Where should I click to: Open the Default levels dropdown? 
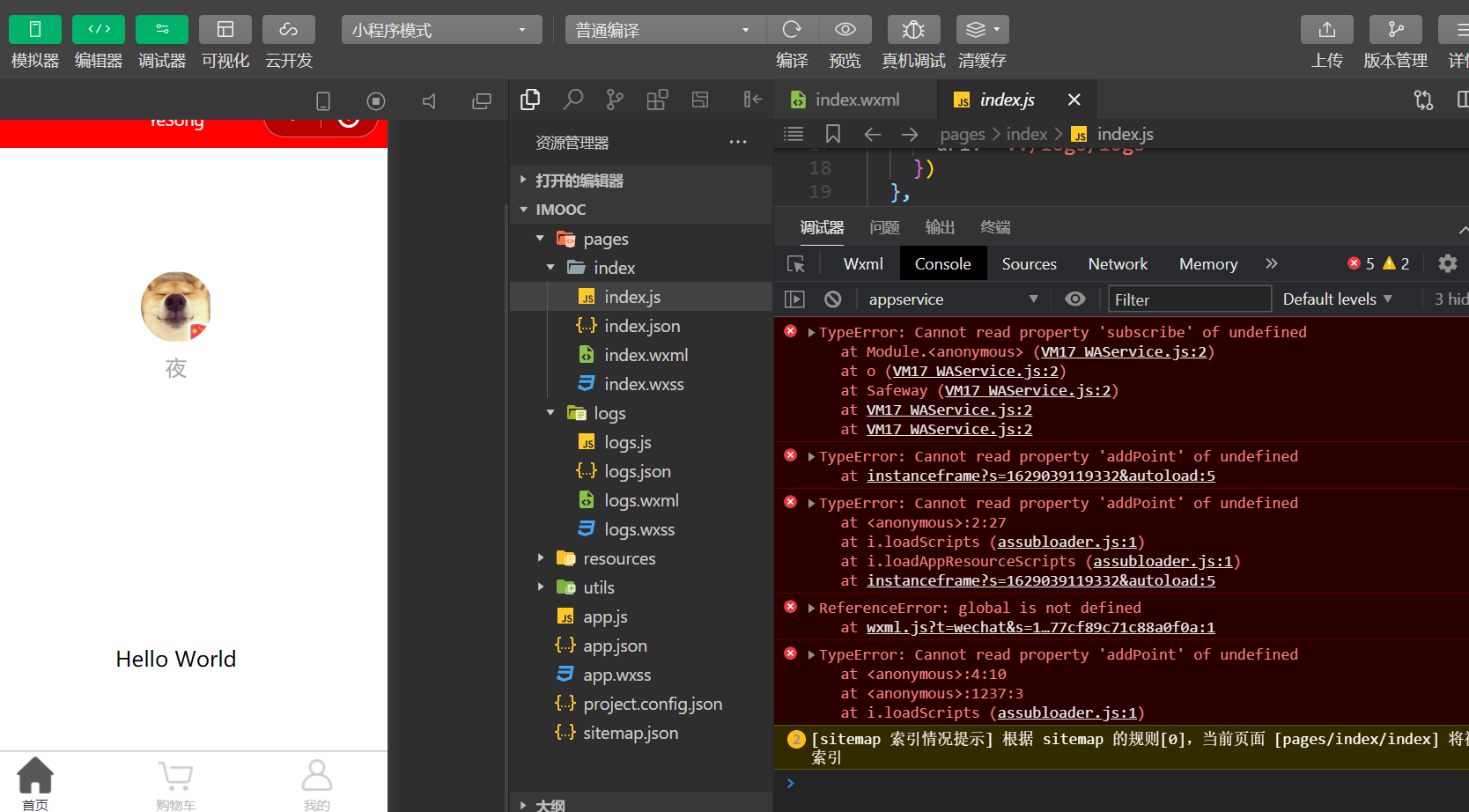tap(1338, 299)
